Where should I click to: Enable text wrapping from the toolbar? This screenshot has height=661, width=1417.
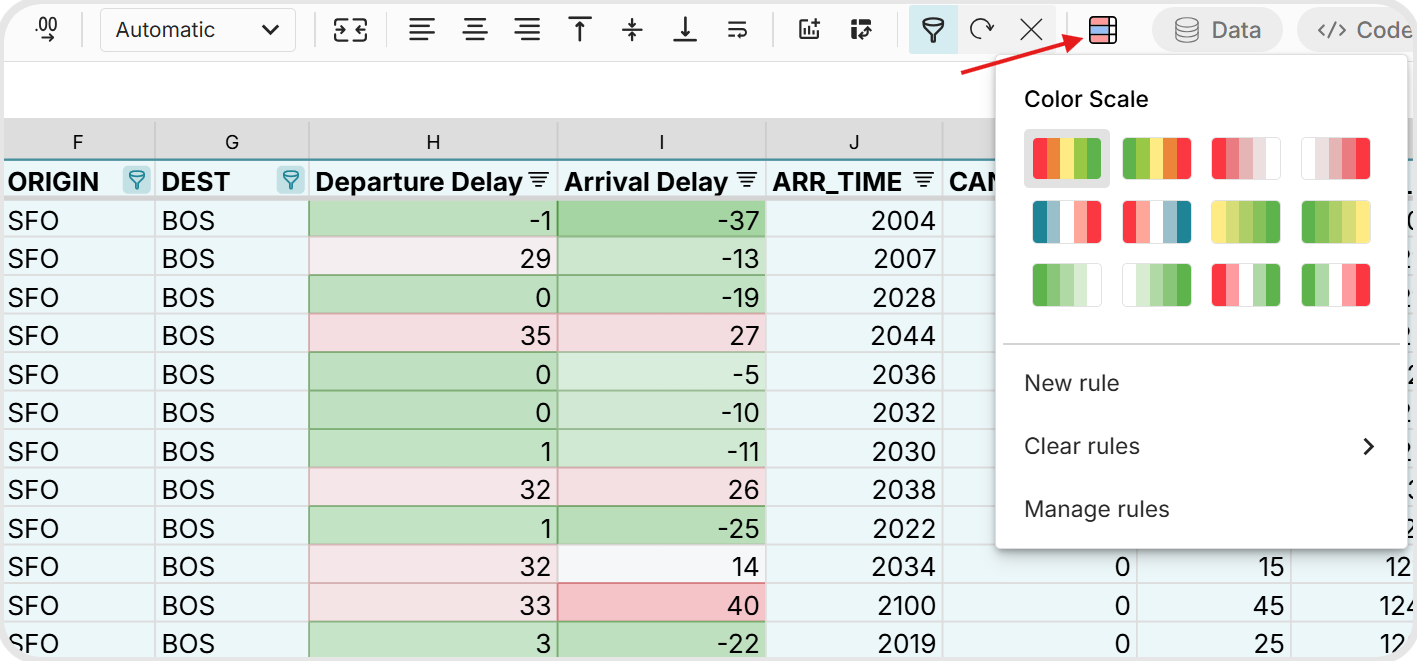click(x=737, y=29)
